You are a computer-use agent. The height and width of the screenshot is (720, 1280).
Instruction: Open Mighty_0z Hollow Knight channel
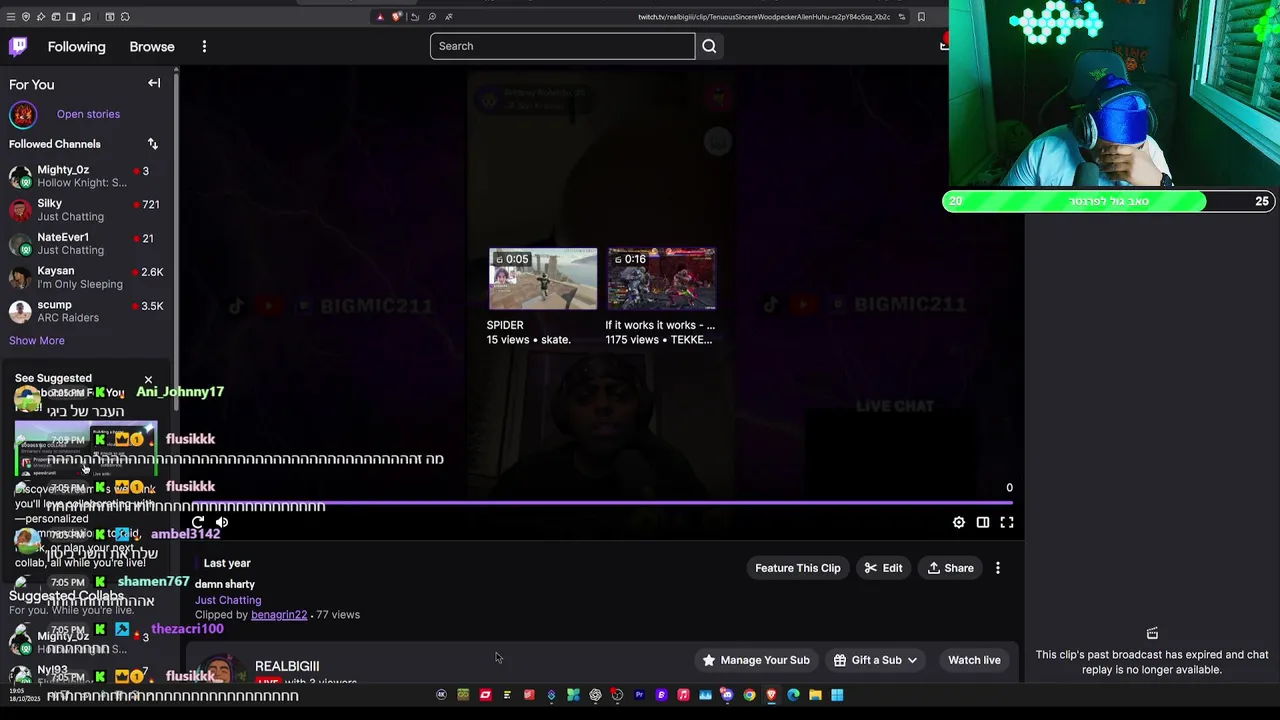(x=87, y=176)
